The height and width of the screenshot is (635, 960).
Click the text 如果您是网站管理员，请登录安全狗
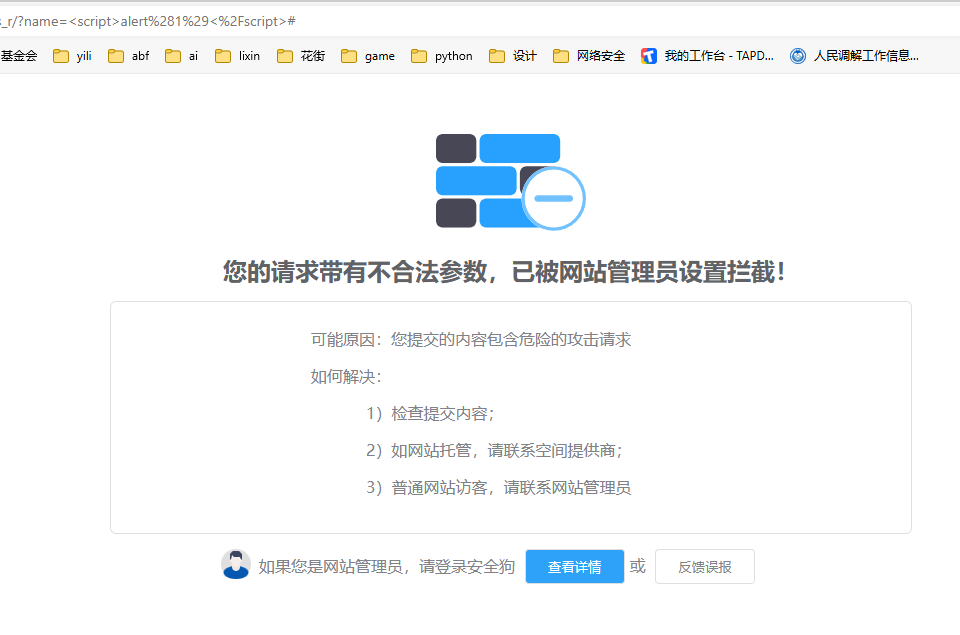(386, 566)
